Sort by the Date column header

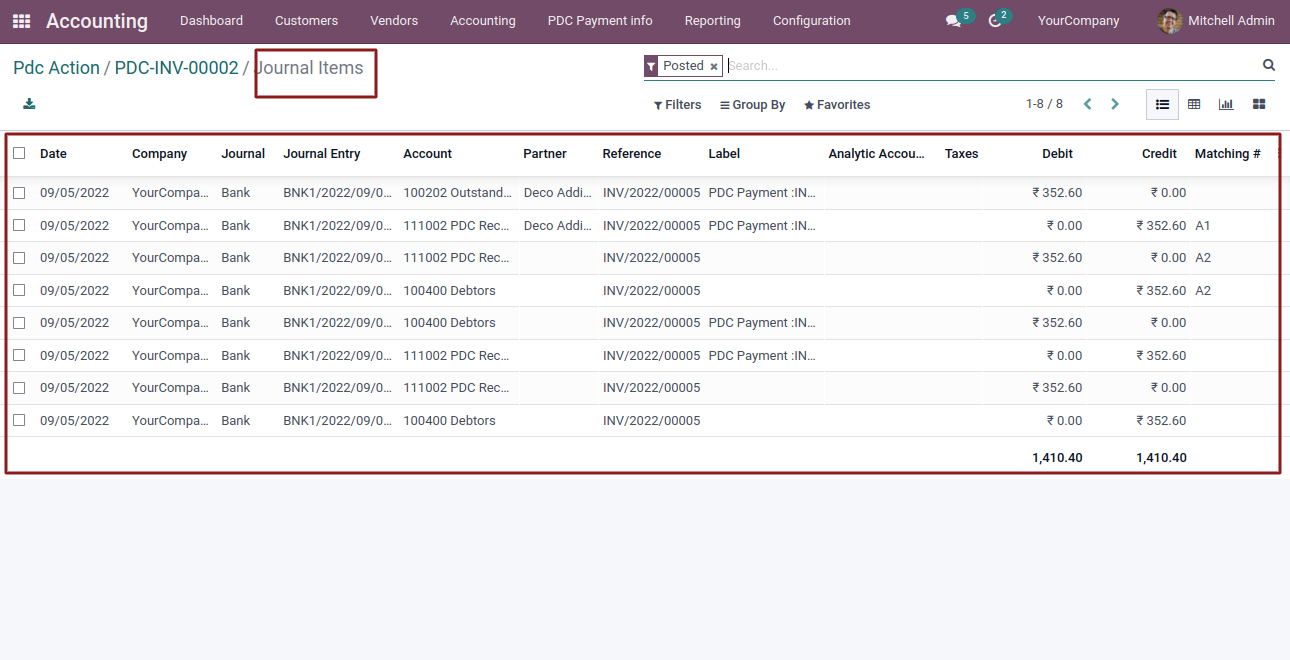(x=53, y=154)
